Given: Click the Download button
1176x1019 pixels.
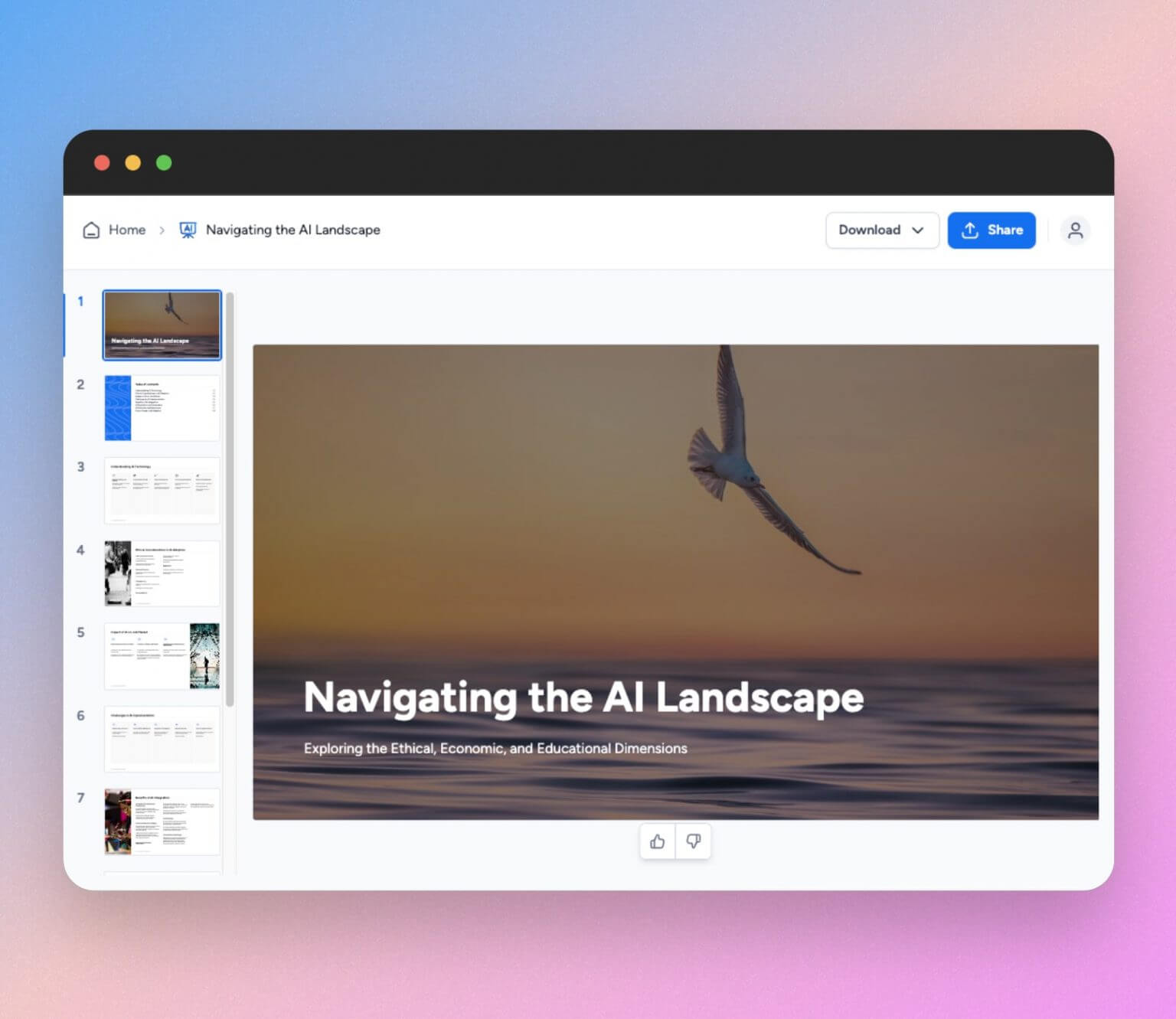Looking at the screenshot, I should (x=870, y=230).
